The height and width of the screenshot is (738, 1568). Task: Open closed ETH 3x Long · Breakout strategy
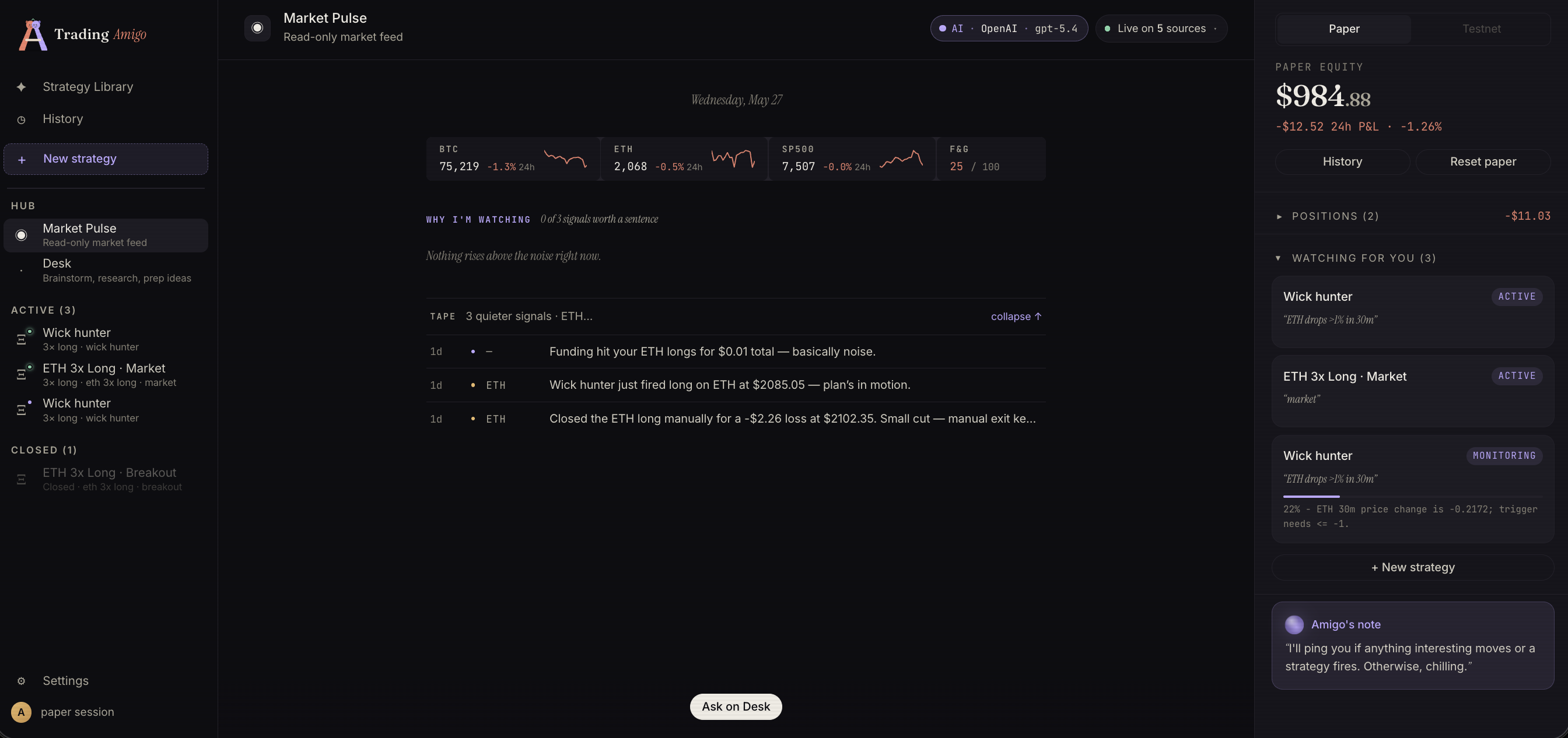tap(106, 479)
